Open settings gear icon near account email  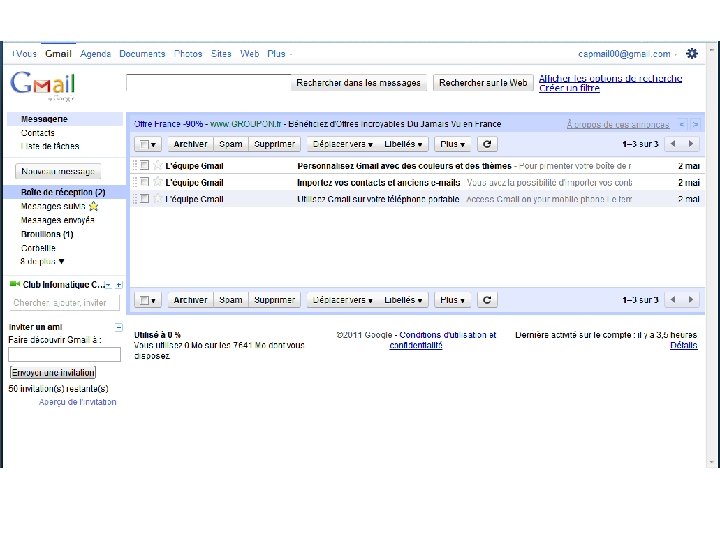coord(692,54)
